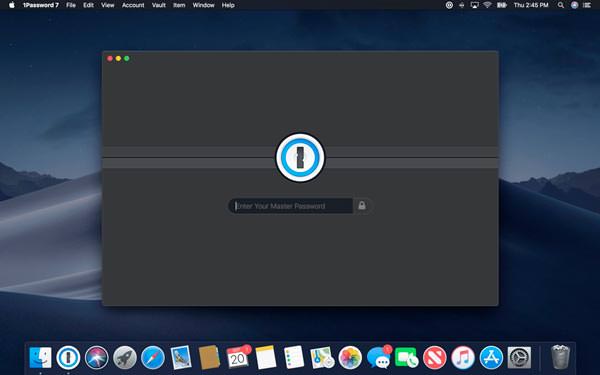600x375 pixels.
Task: Open the Item menu
Action: 179,5
